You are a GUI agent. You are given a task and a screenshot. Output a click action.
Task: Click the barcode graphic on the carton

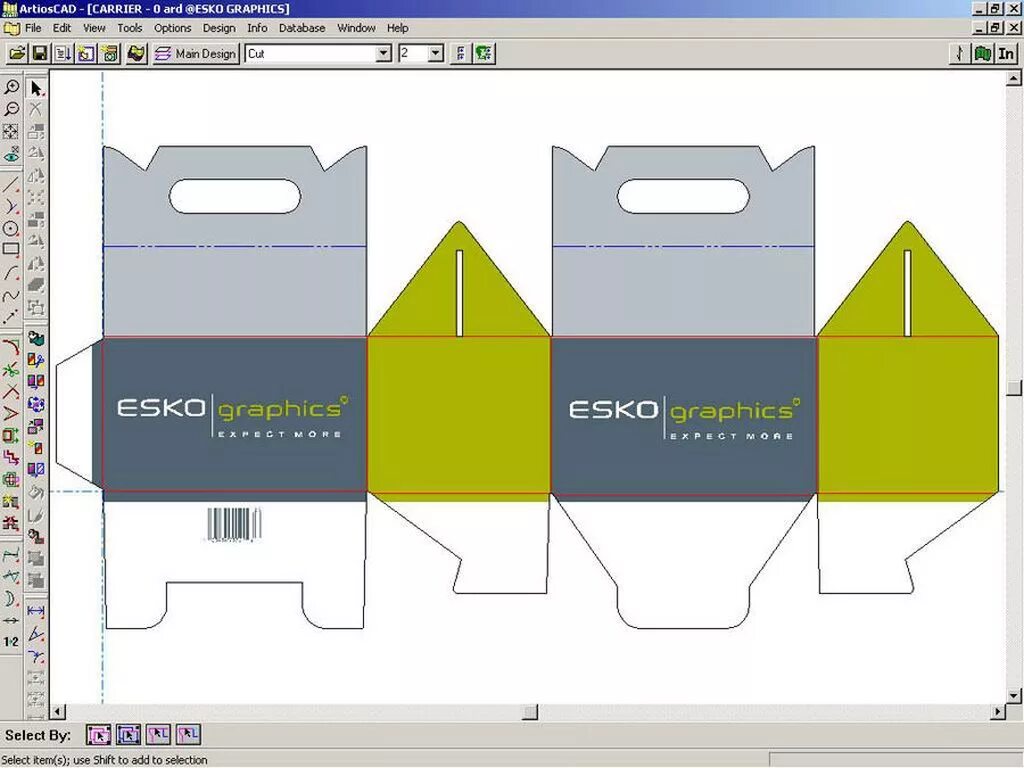(x=234, y=524)
